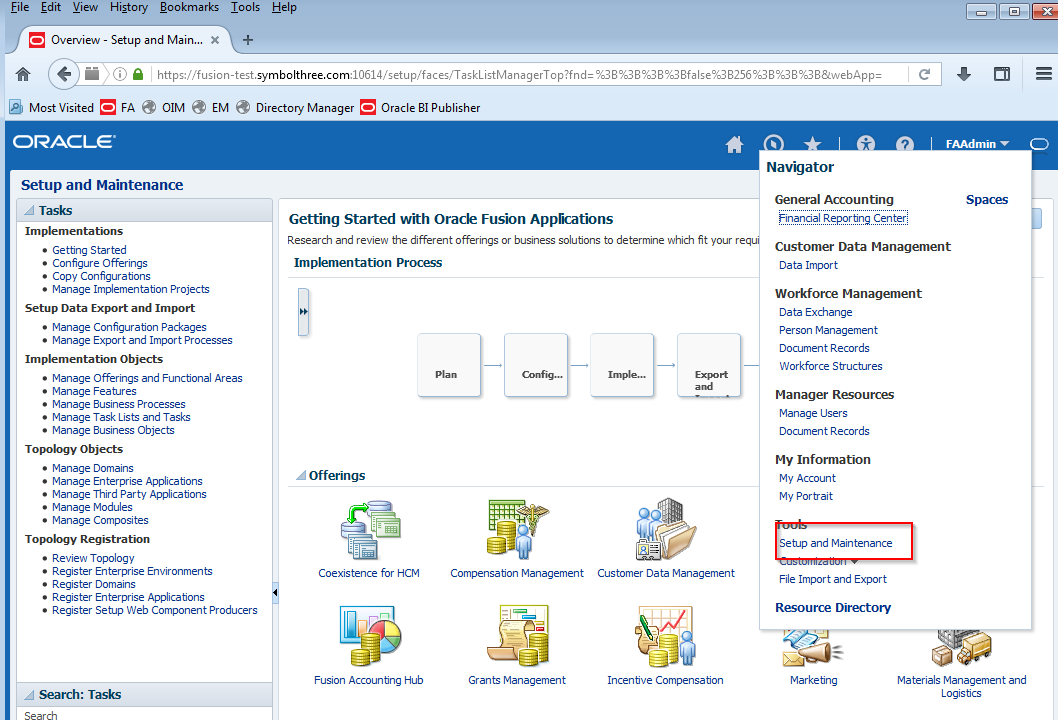This screenshot has width=1058, height=720.
Task: Click the Home icon in Oracle header
Action: [734, 144]
